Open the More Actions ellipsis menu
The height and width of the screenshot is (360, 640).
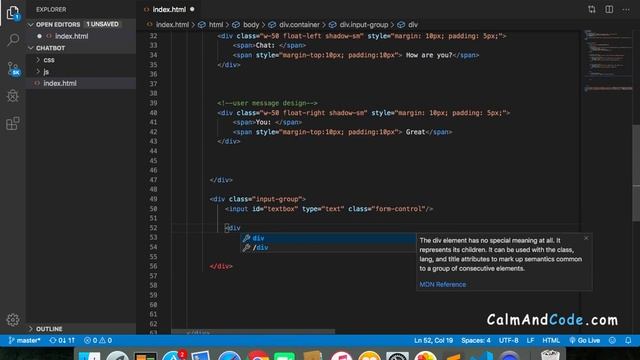pyautogui.click(x=626, y=9)
